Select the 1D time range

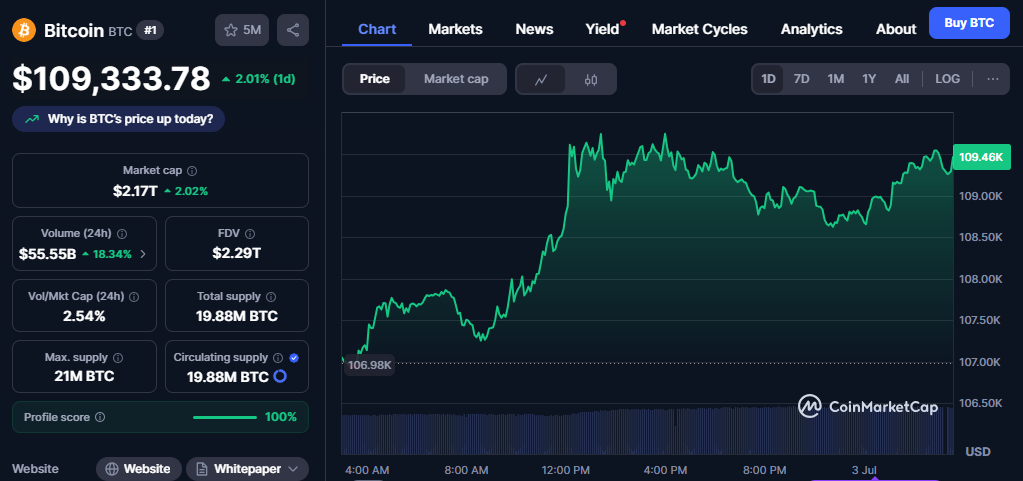pos(769,79)
